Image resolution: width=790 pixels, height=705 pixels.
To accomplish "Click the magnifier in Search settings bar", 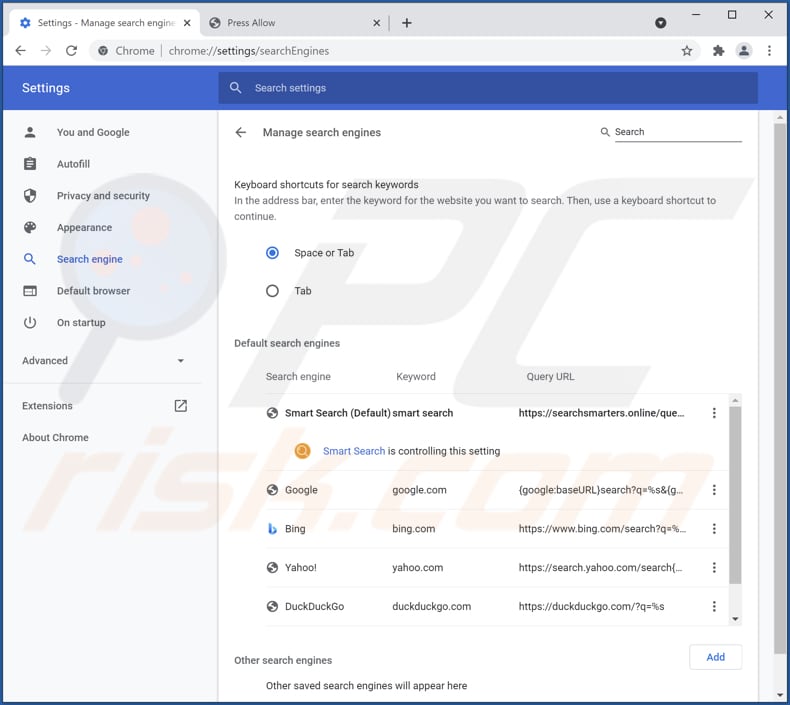I will pyautogui.click(x=235, y=88).
